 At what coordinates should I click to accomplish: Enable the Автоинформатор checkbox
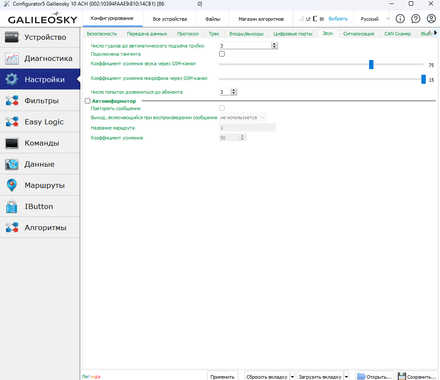(x=87, y=101)
